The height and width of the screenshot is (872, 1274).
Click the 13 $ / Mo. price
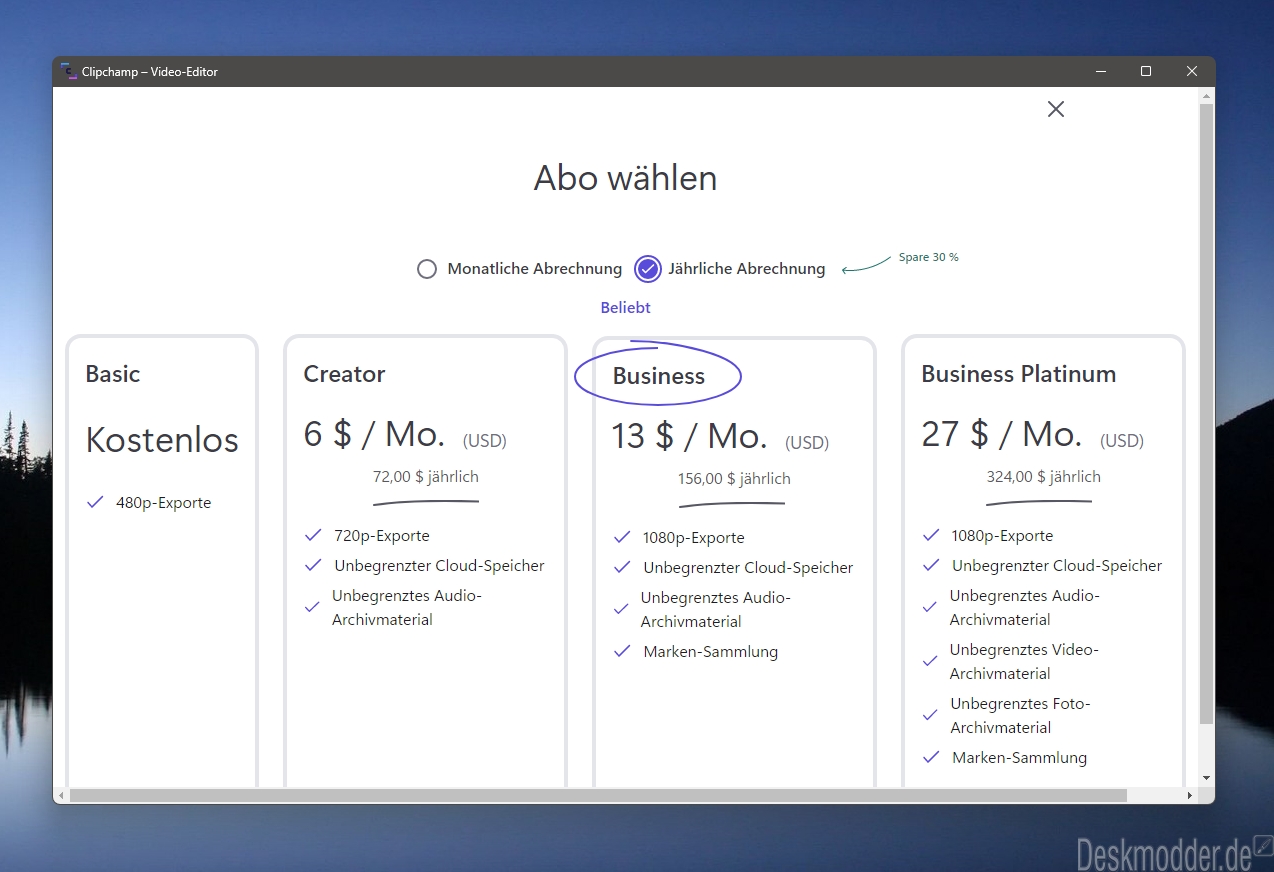pos(689,436)
